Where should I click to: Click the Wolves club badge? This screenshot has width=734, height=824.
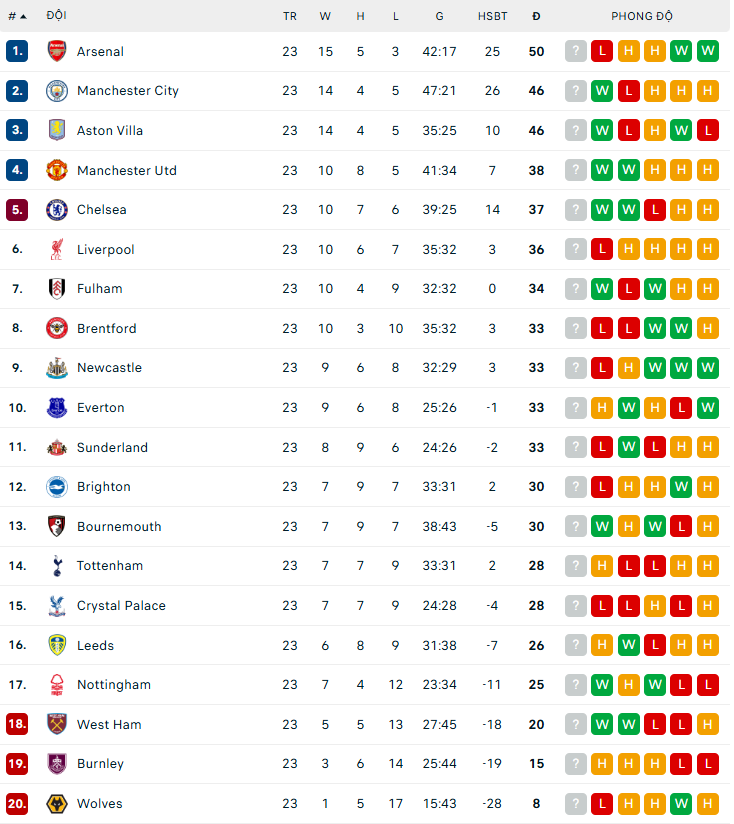tap(56, 804)
